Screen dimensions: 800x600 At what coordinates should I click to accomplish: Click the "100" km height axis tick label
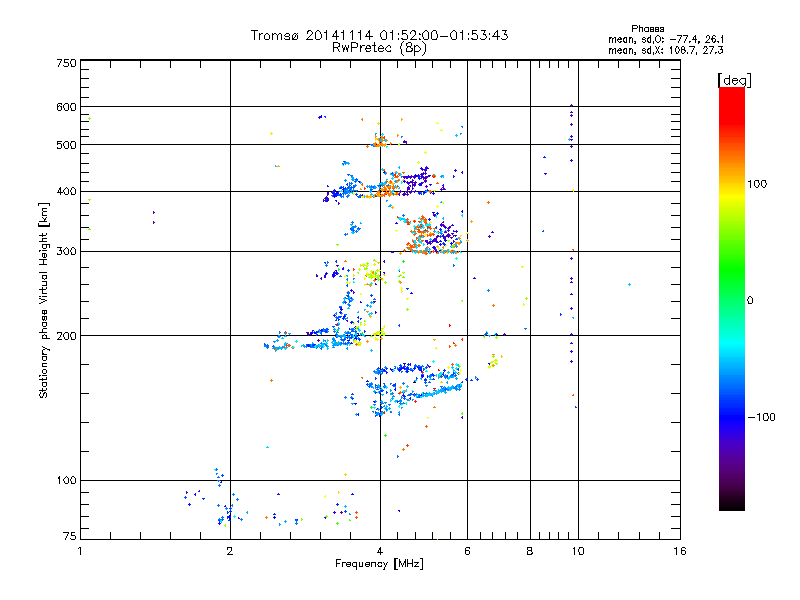click(66, 480)
